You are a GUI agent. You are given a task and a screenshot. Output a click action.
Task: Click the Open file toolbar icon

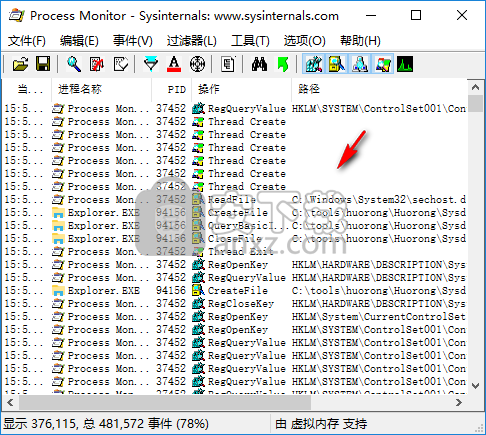pos(20,64)
